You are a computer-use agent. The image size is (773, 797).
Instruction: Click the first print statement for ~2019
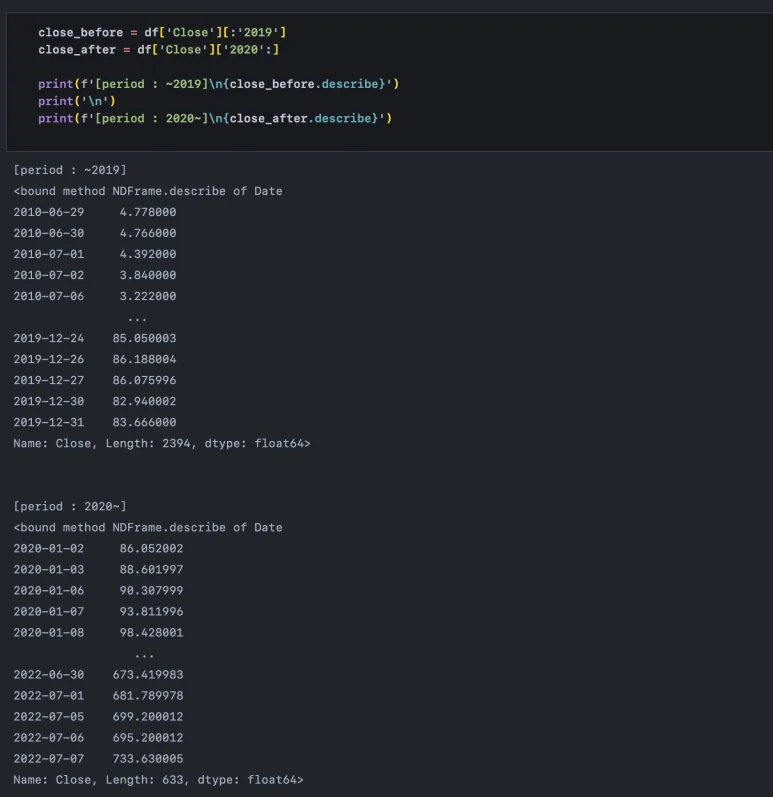(218, 84)
